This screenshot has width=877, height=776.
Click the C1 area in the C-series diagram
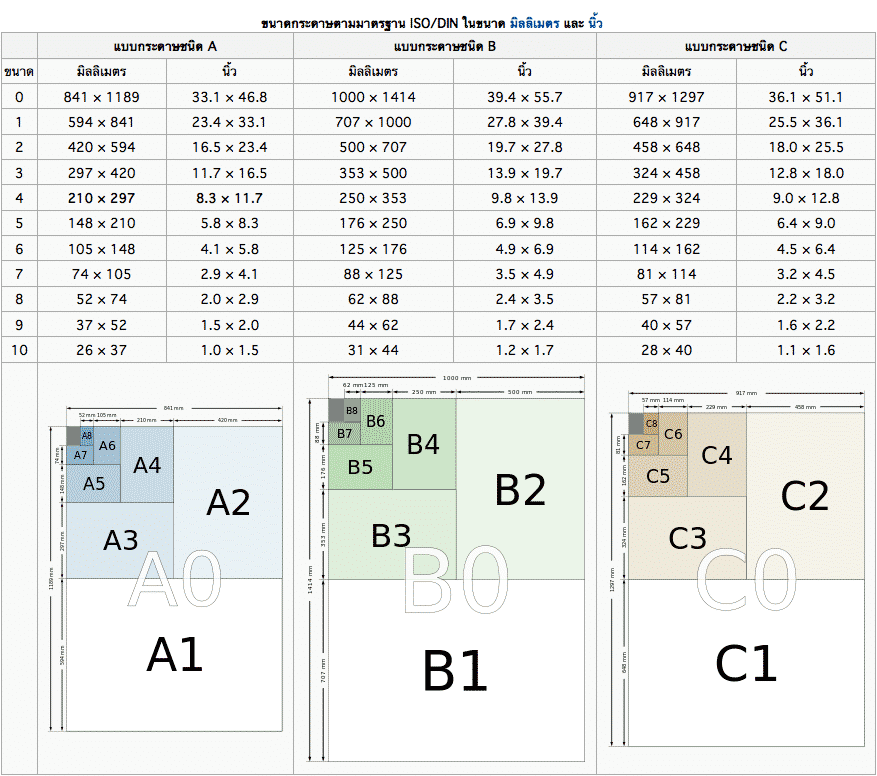[x=746, y=662]
